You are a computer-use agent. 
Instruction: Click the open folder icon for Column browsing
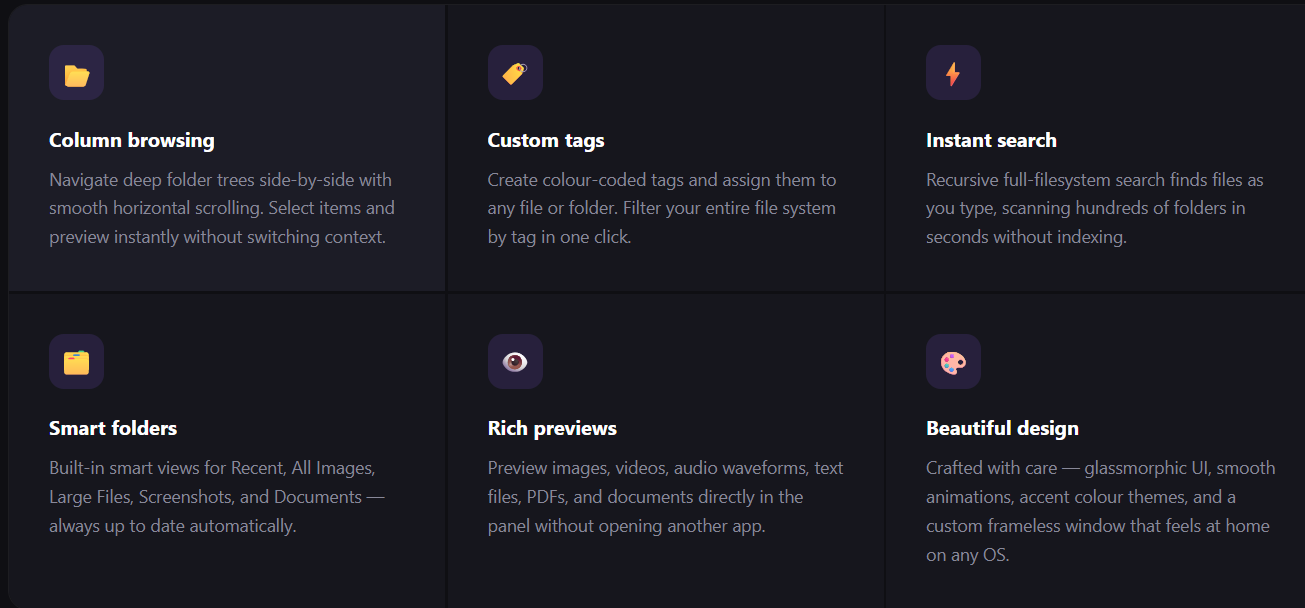[76, 73]
